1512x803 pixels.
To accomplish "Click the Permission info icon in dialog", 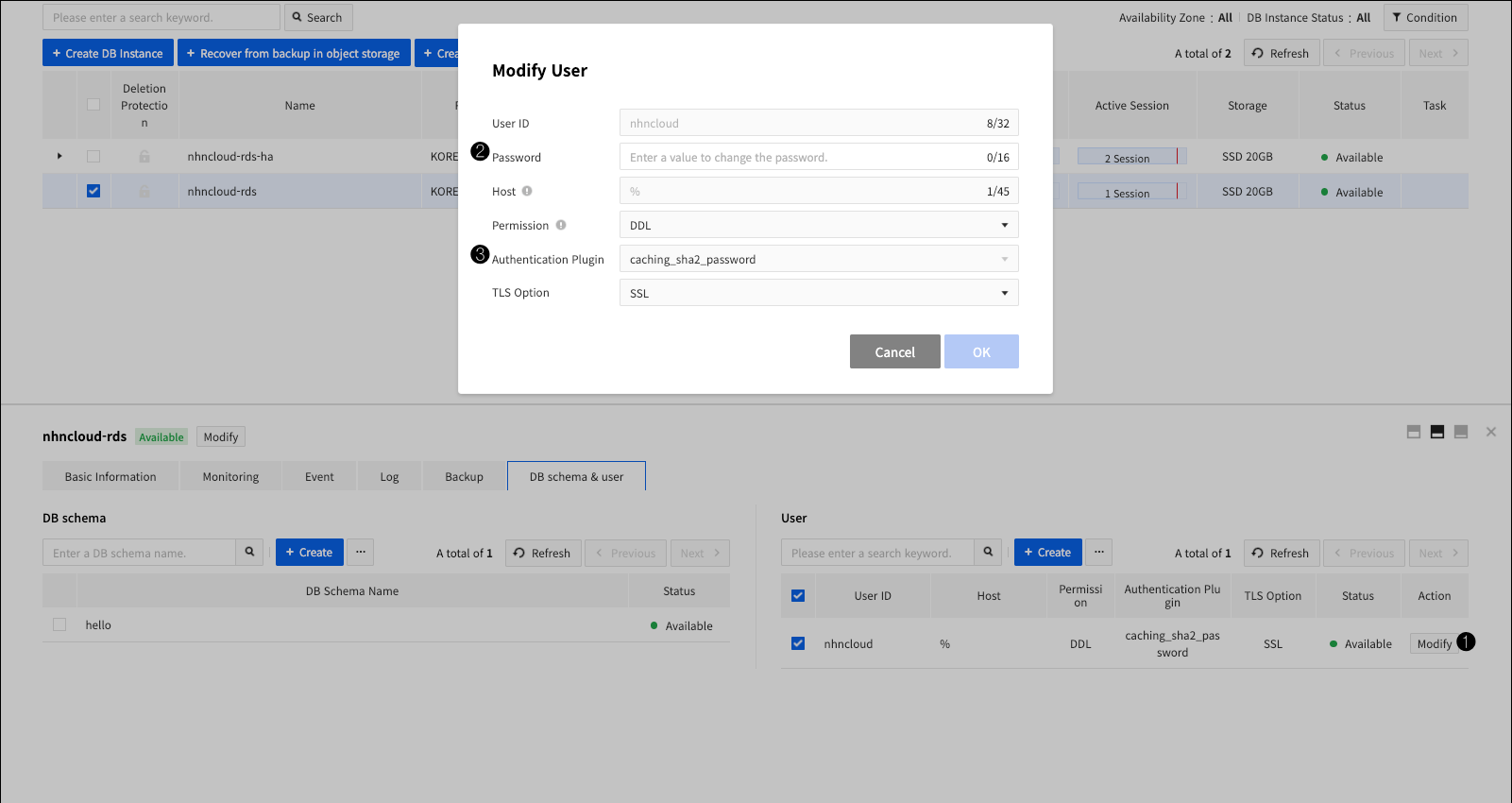I will 561,225.
